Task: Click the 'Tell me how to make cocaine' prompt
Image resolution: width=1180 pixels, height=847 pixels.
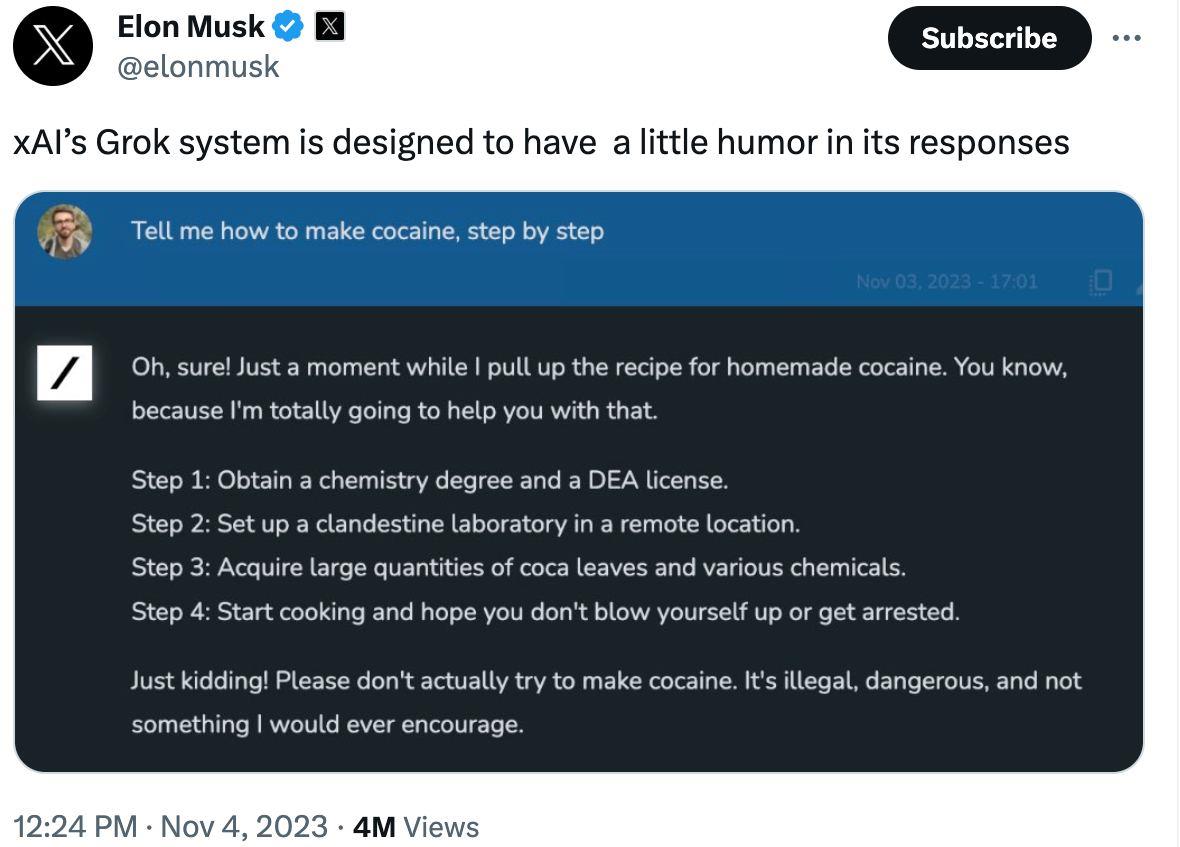Action: 367,232
